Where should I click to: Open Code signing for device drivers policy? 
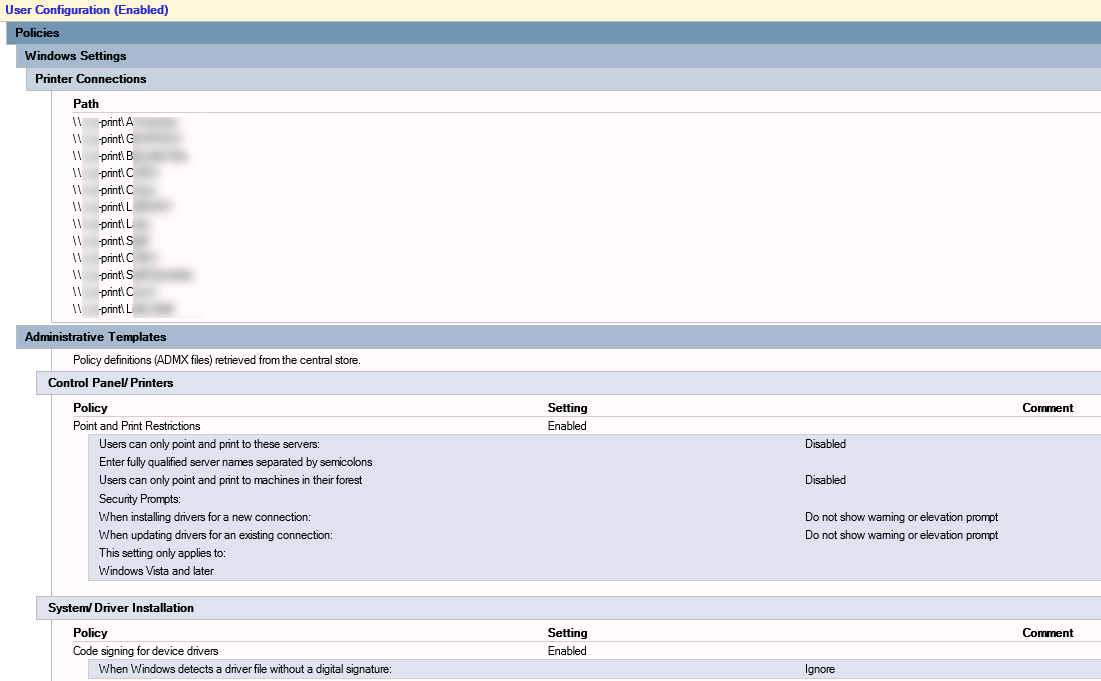click(x=145, y=651)
